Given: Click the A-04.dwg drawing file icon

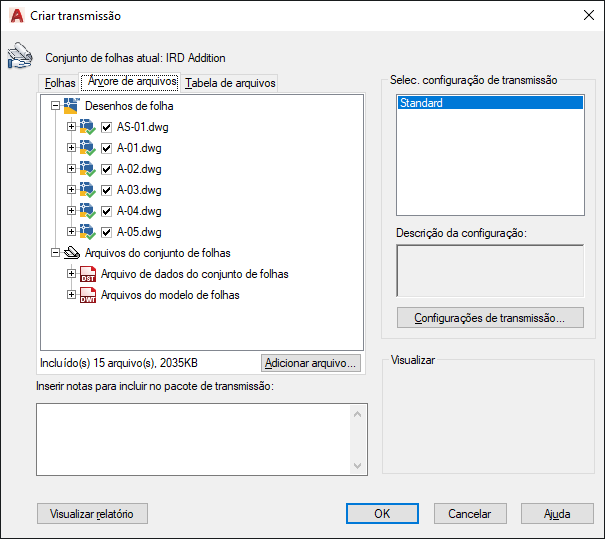Looking at the screenshot, I should [x=87, y=211].
